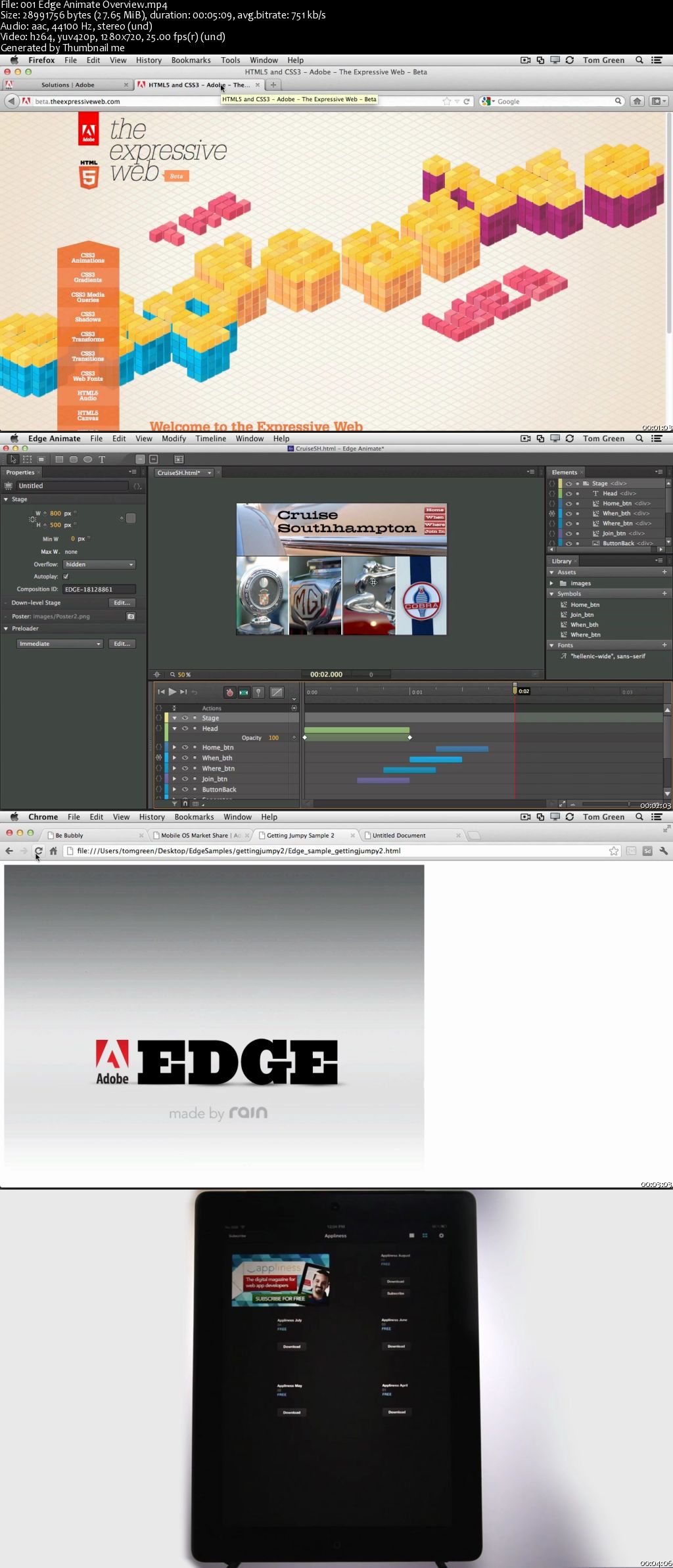Open the CruiseSH.html document dropdown
673x1568 pixels.
[x=184, y=473]
